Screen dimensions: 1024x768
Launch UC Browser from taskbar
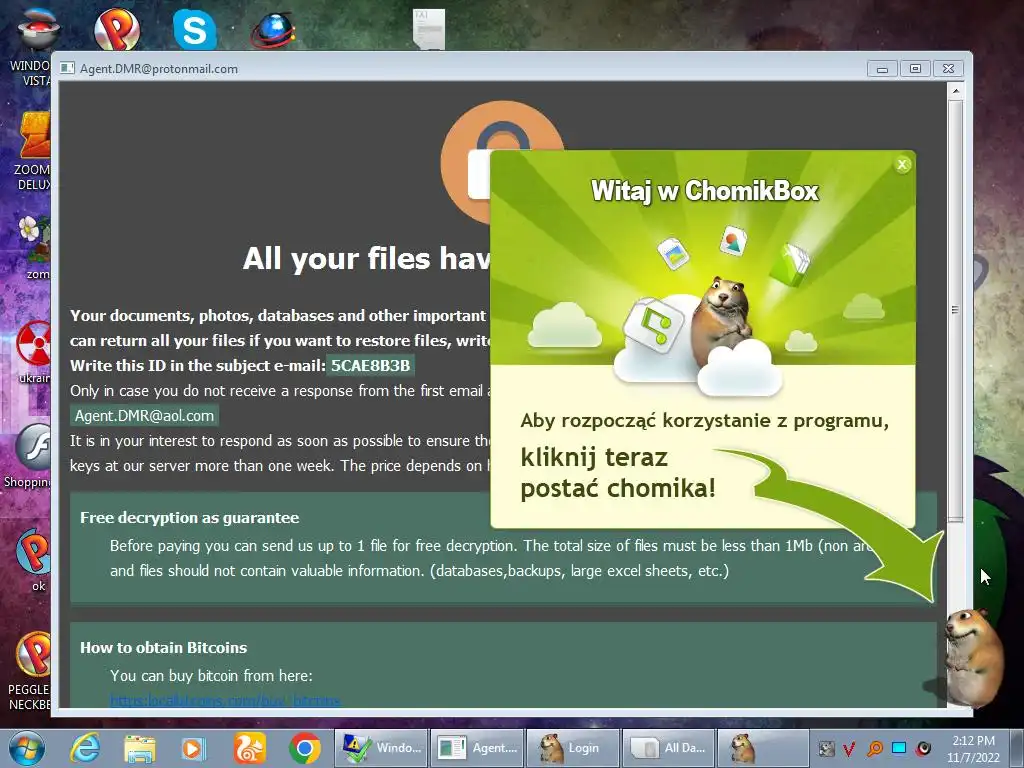point(250,748)
